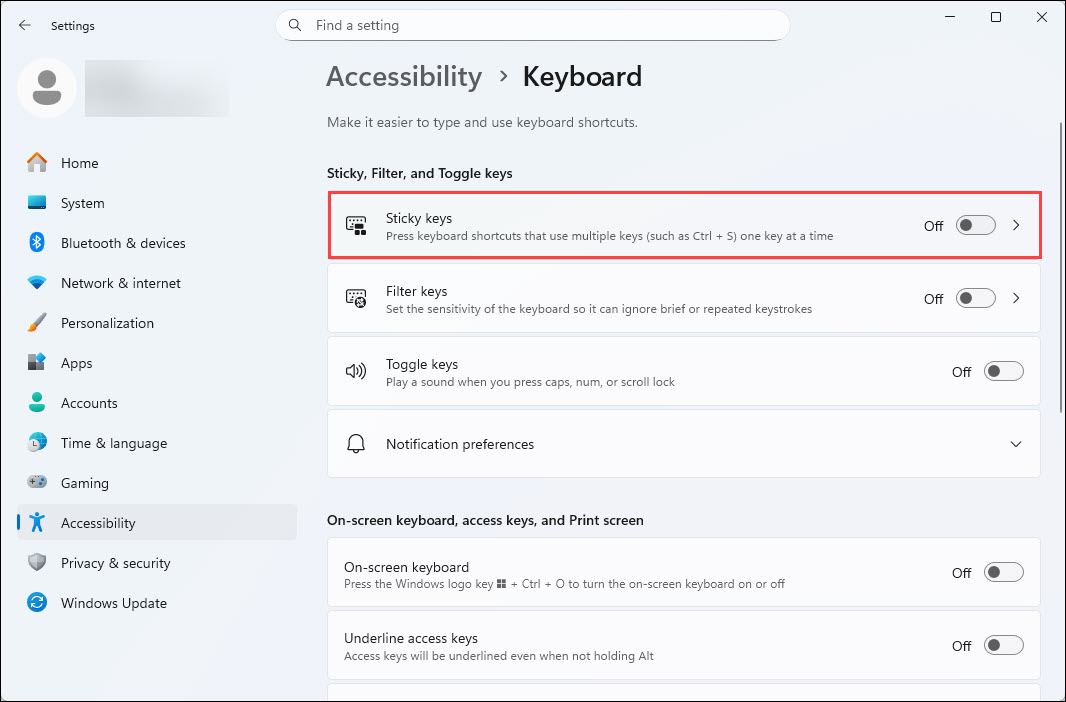Switch on Underline access keys

click(x=1003, y=645)
